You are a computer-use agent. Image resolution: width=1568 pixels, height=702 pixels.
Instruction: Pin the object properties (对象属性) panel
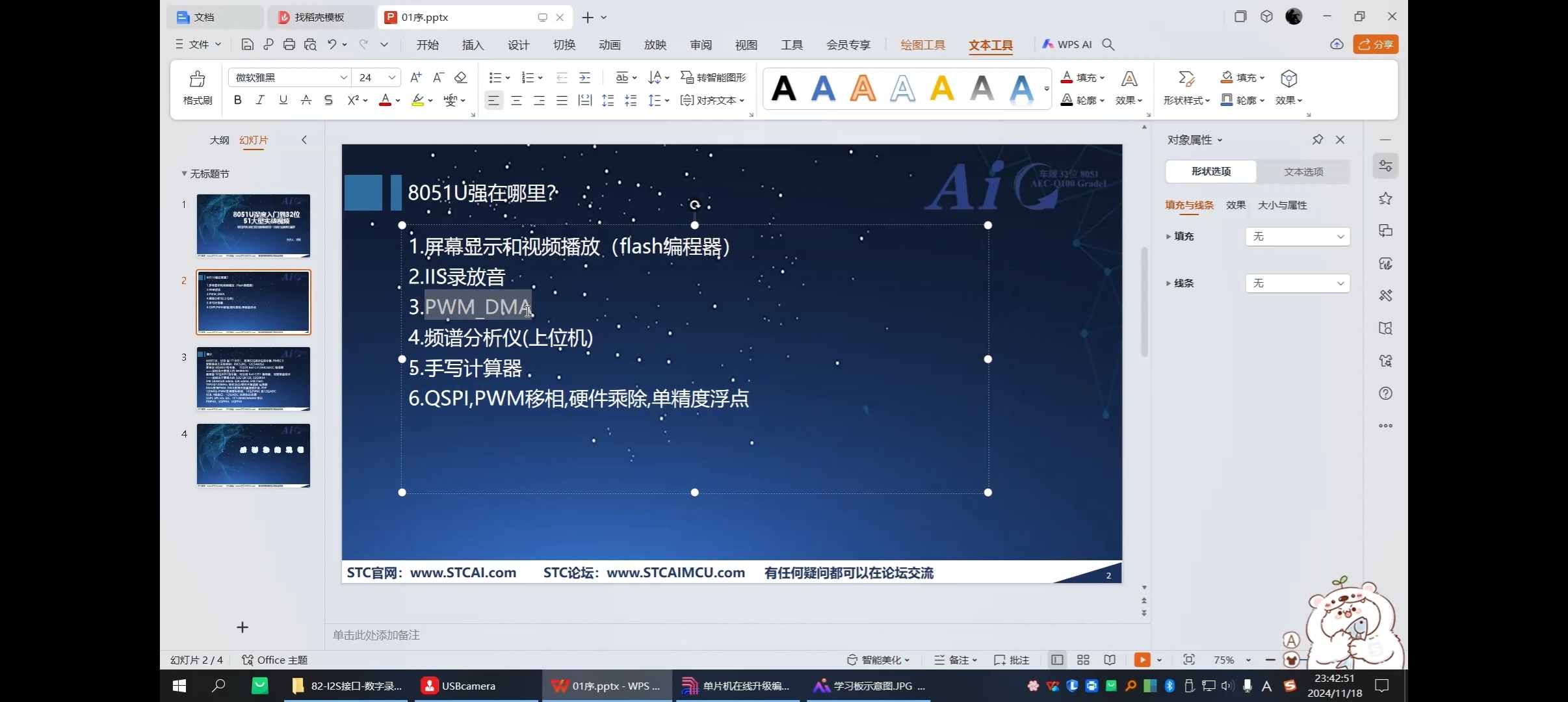pos(1317,140)
